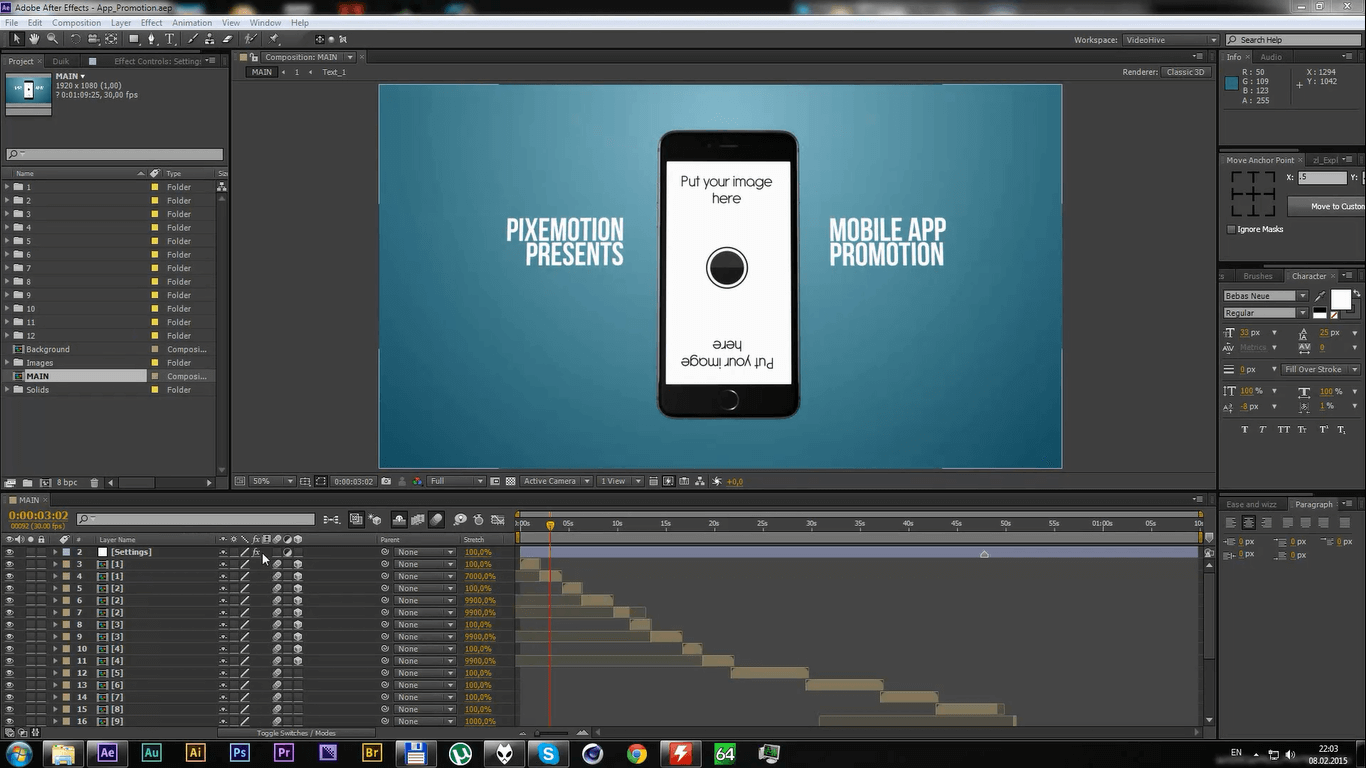
Task: Click the Search Help field
Action: click(x=1292, y=40)
